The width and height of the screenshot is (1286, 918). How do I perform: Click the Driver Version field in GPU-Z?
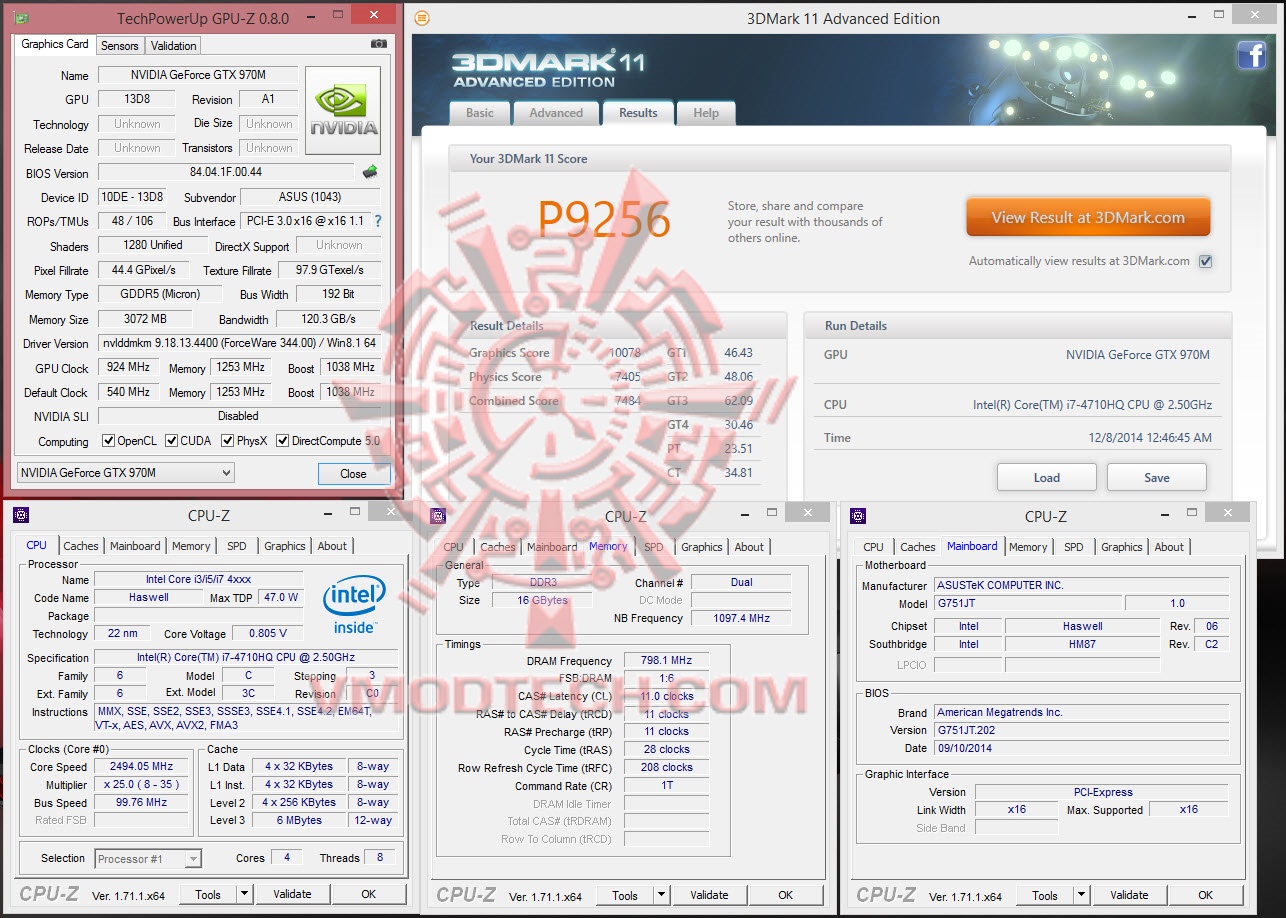(239, 343)
